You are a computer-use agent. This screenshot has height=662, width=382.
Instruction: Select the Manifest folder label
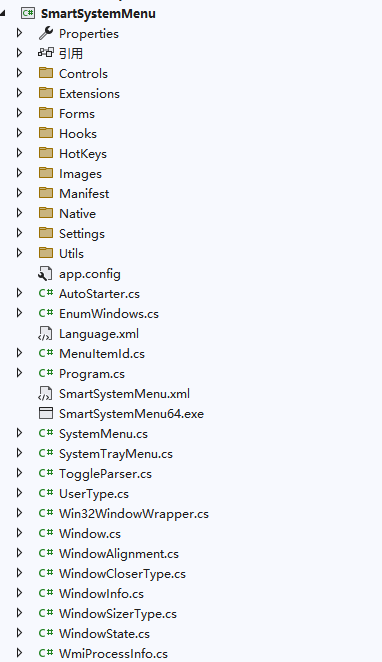point(84,193)
